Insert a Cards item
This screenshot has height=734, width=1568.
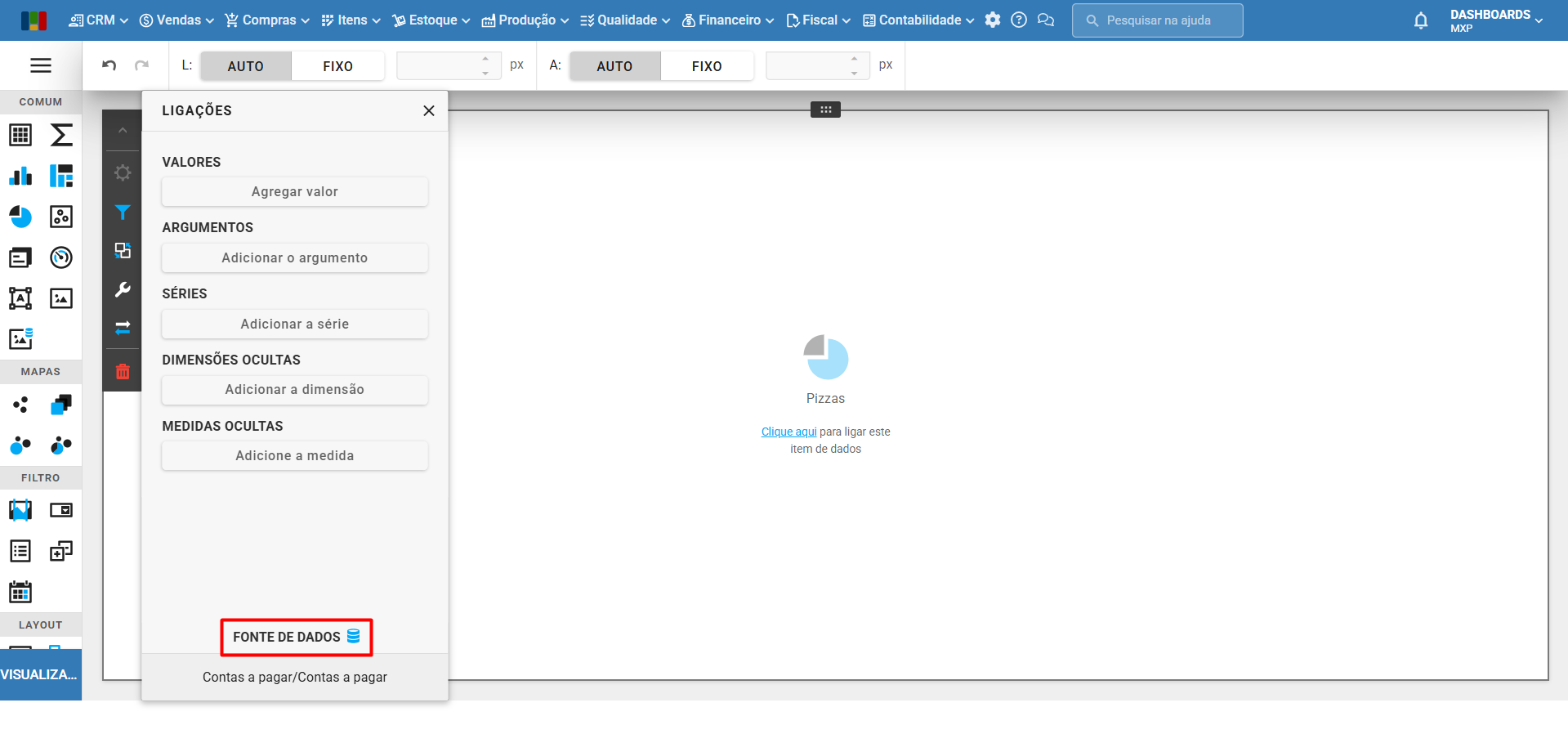click(x=20, y=257)
